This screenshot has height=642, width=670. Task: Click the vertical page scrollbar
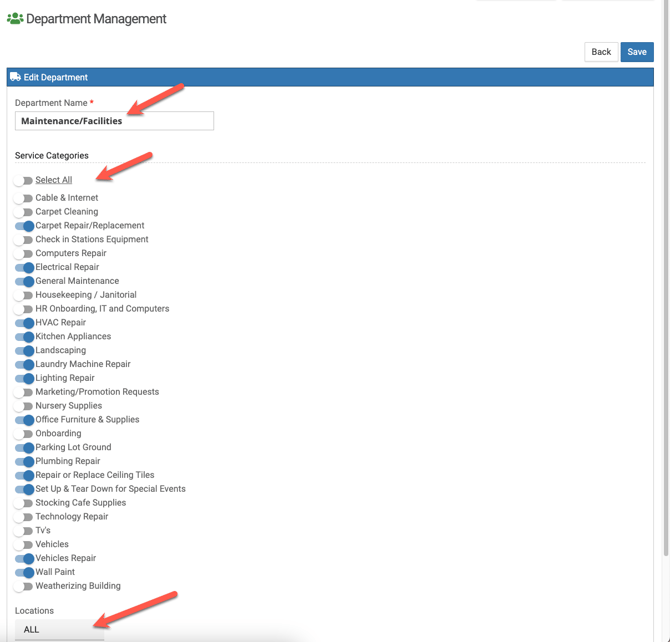[x=665, y=300]
